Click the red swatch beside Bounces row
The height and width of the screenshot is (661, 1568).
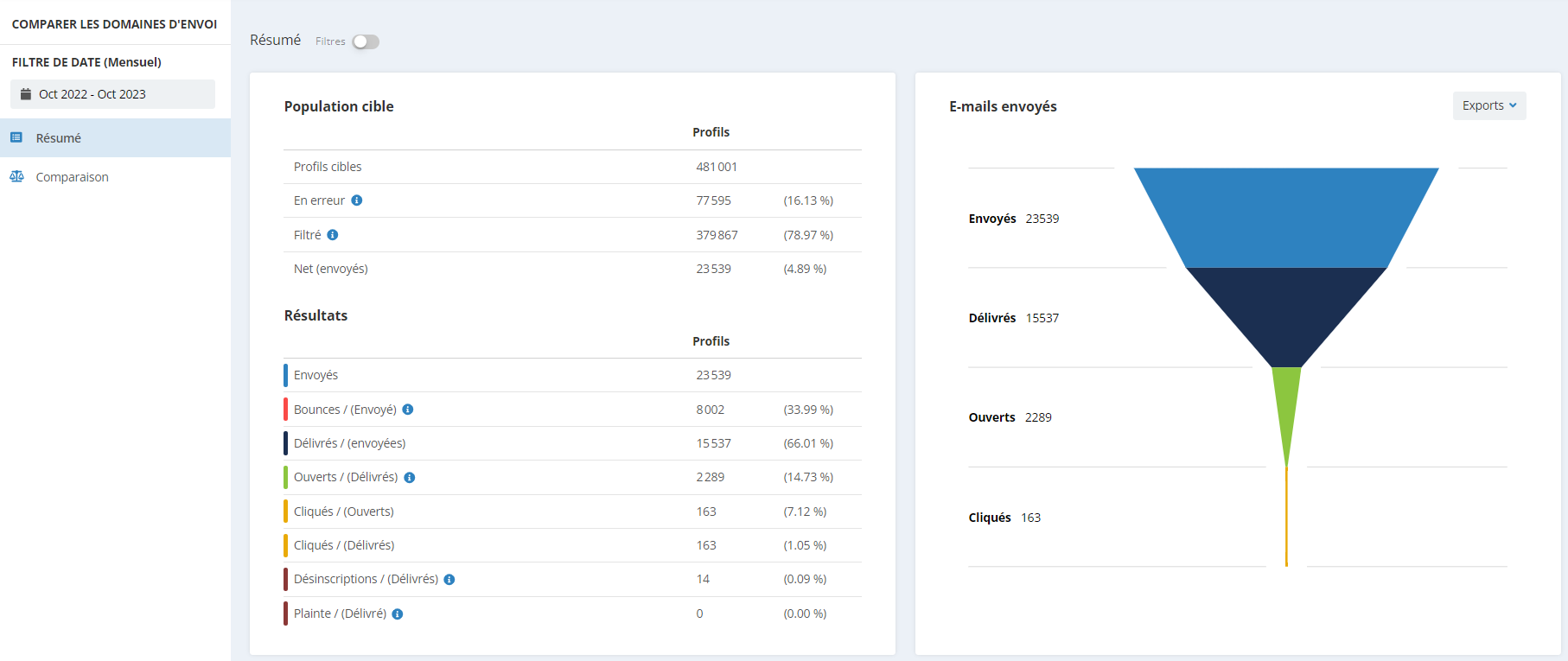(x=285, y=410)
